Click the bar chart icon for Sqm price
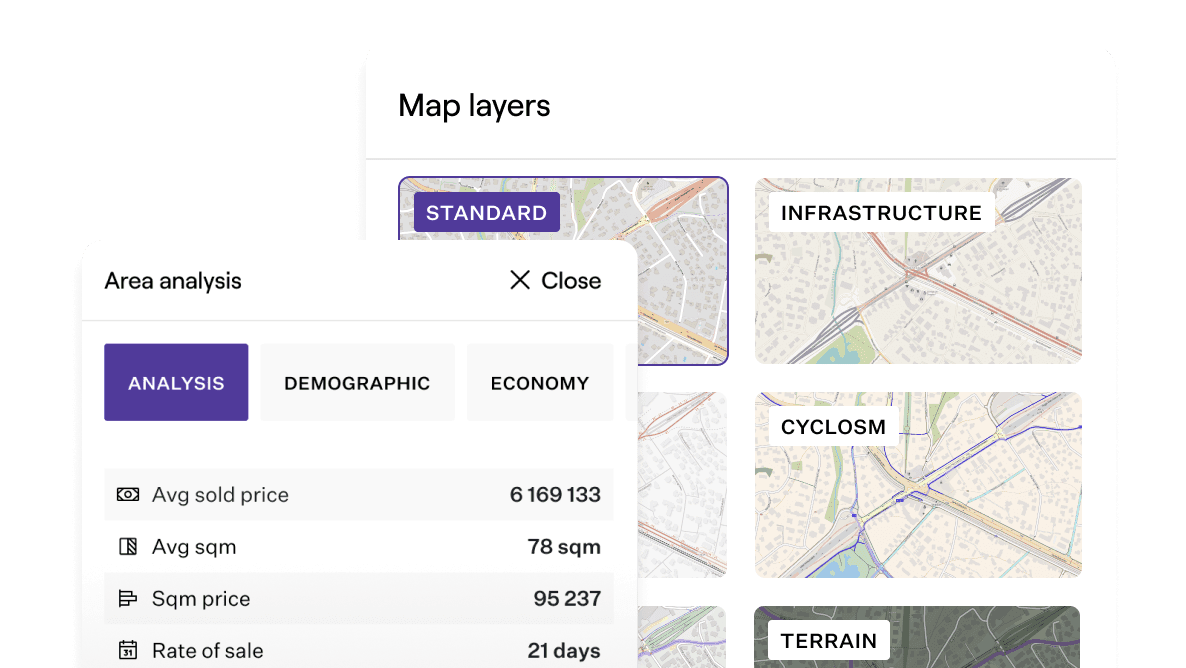Screen dimensions: 1186x668 point(128,599)
